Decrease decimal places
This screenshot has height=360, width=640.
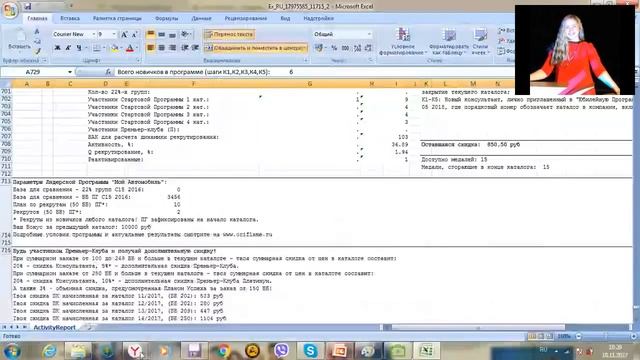(x=368, y=48)
